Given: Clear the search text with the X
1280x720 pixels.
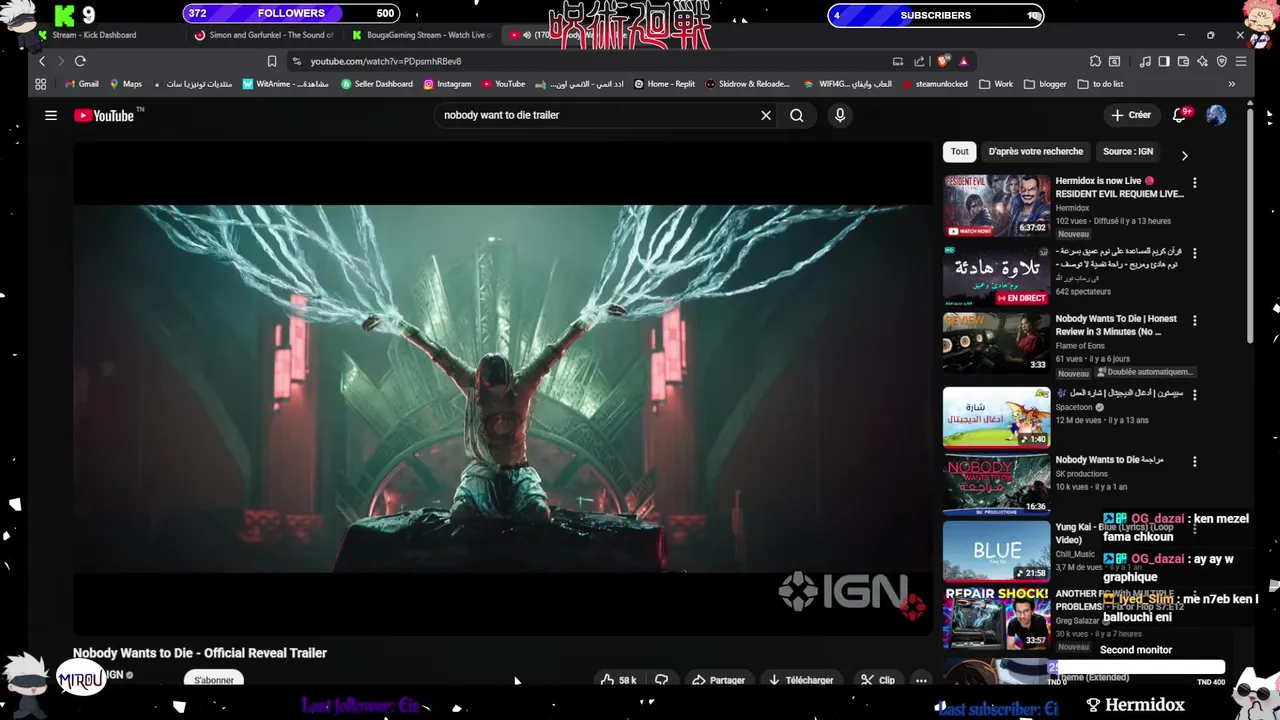Looking at the screenshot, I should [x=766, y=115].
